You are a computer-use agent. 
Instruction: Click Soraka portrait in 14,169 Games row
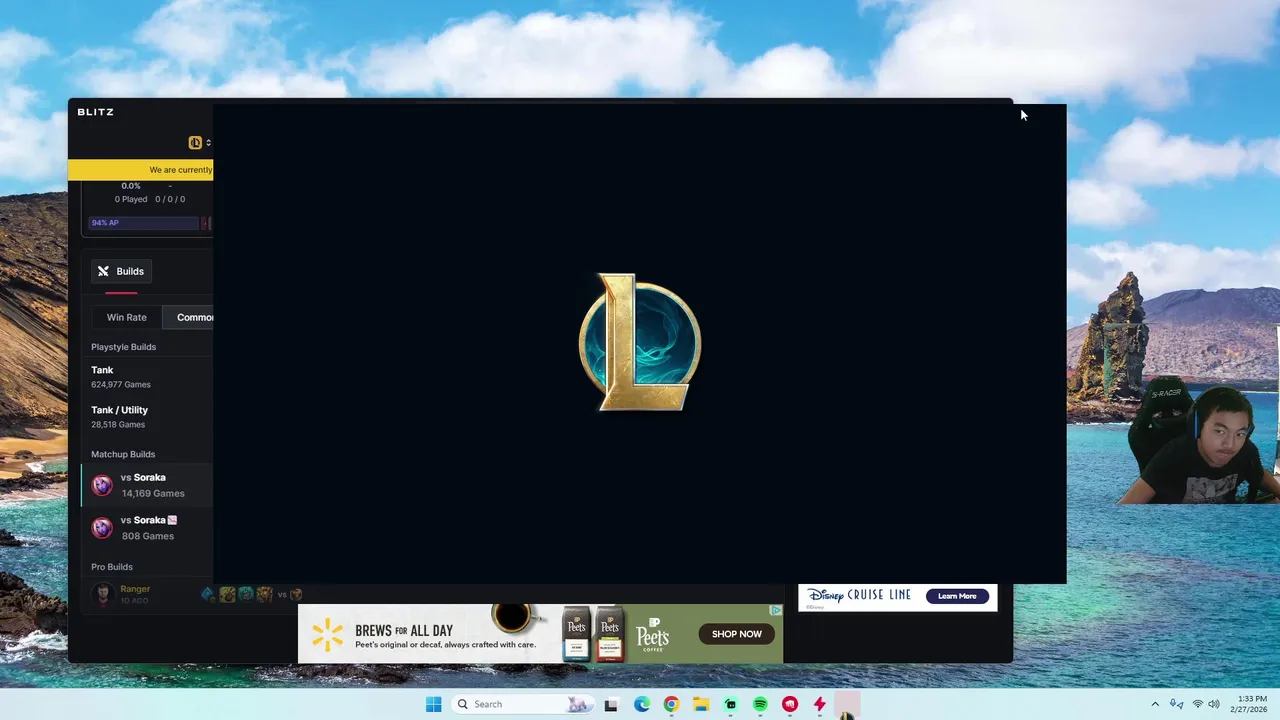pyautogui.click(x=102, y=485)
